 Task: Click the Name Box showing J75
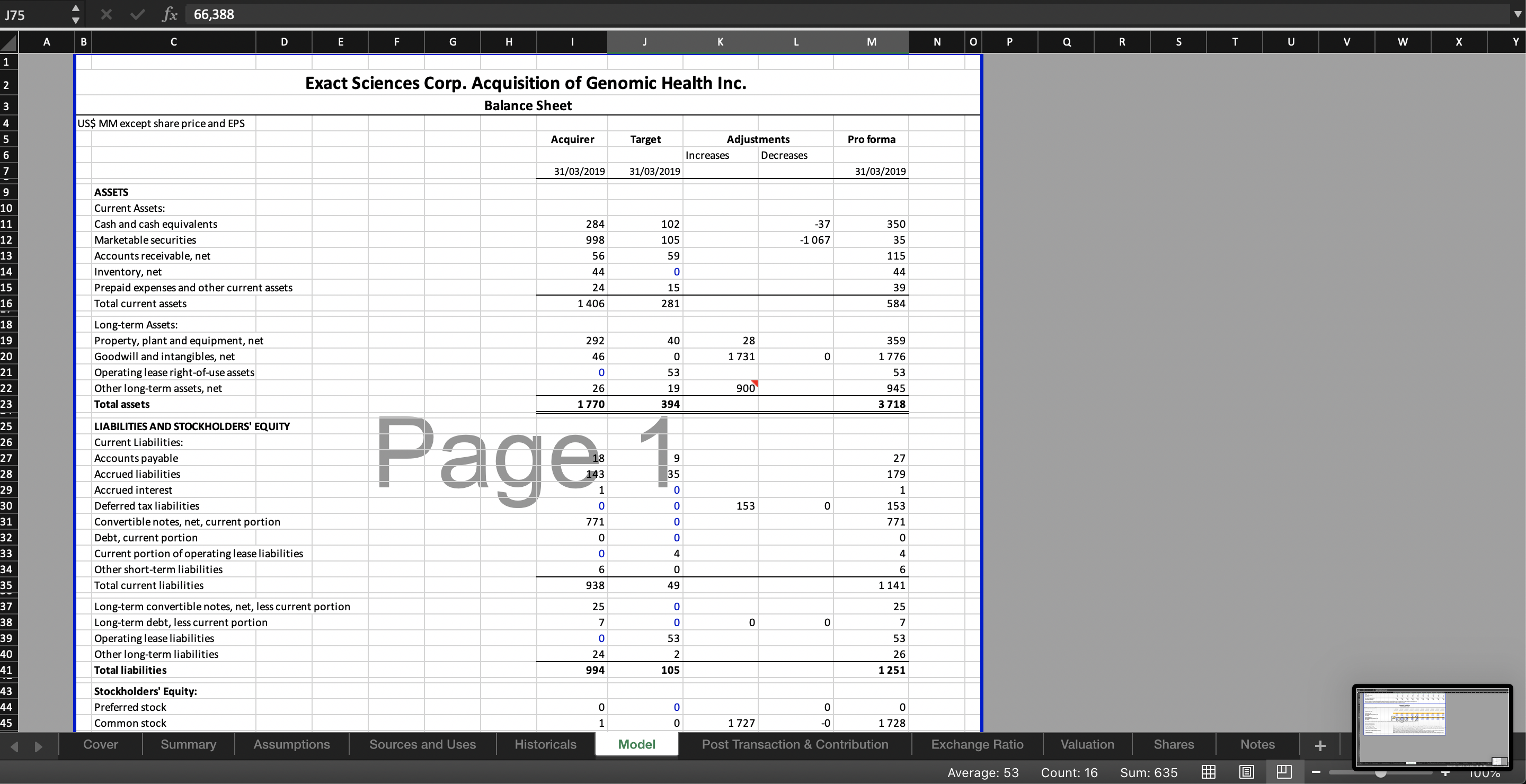[x=34, y=15]
